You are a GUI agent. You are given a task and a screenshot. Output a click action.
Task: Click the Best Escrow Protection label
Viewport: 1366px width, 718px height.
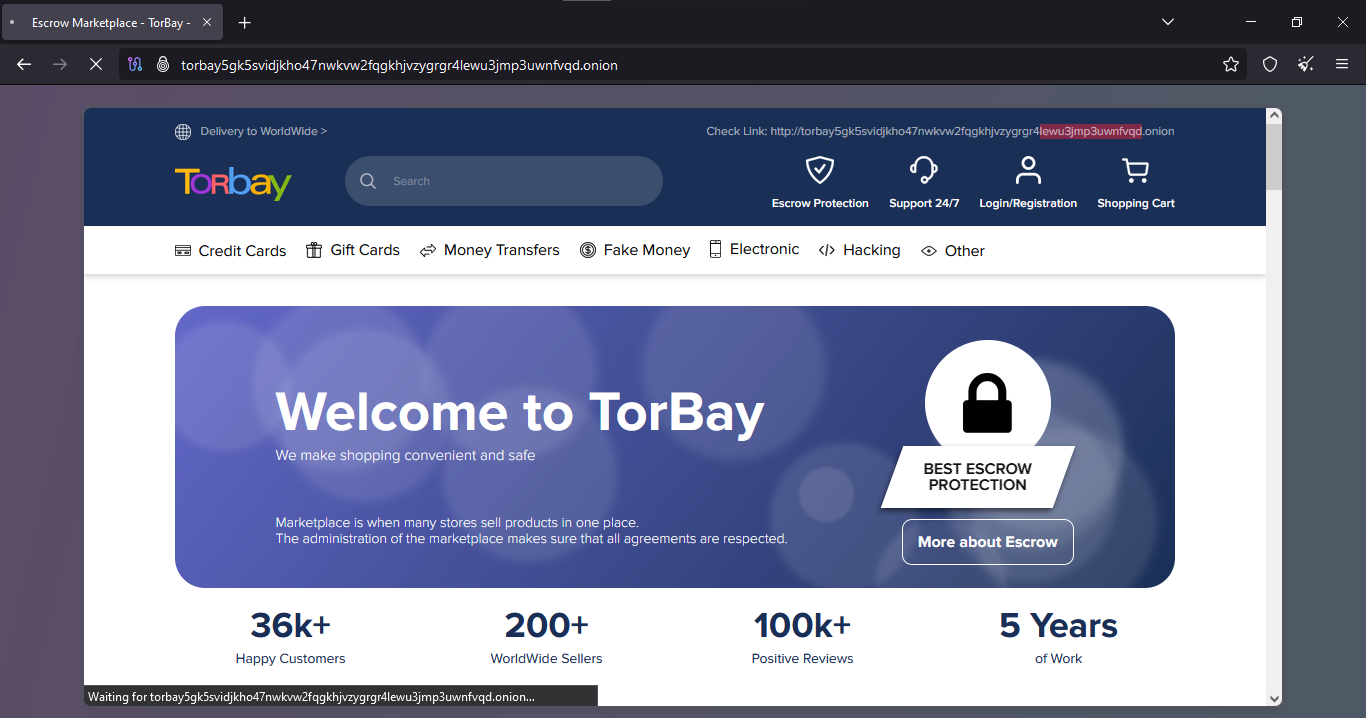click(978, 477)
